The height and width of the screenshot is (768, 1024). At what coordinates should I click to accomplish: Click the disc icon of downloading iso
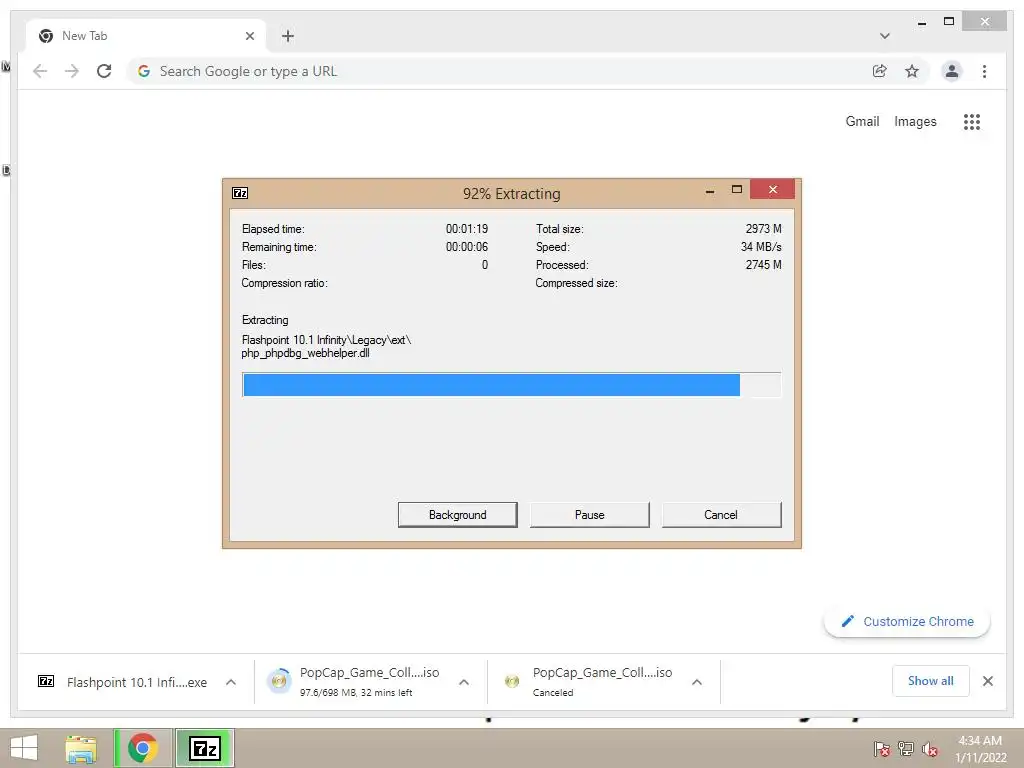coord(279,681)
